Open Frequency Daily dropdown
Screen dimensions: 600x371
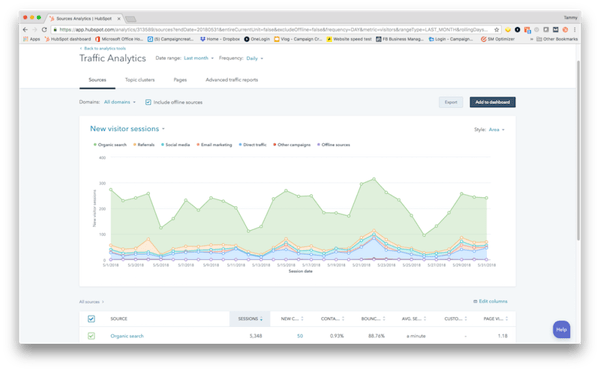(x=254, y=59)
